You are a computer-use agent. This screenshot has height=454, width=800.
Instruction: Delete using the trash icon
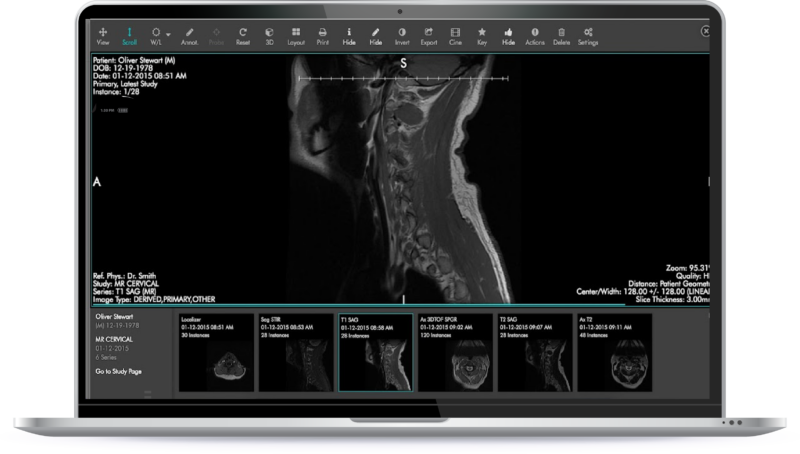point(561,36)
